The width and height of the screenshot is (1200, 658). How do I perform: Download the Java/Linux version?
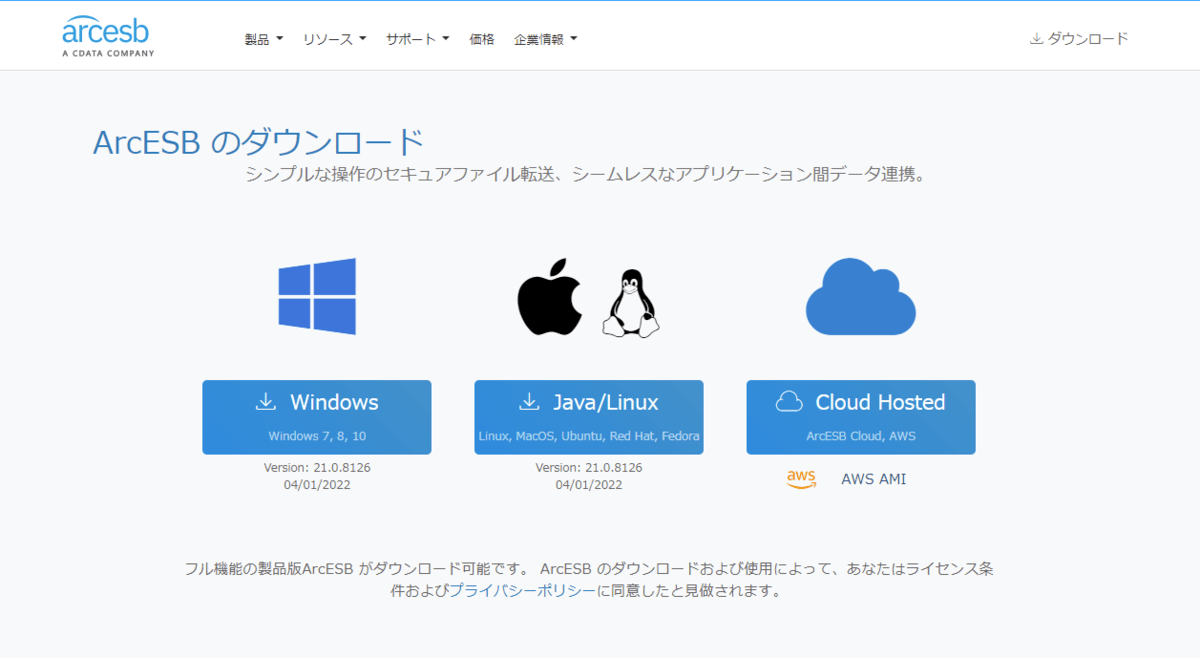tap(589, 417)
